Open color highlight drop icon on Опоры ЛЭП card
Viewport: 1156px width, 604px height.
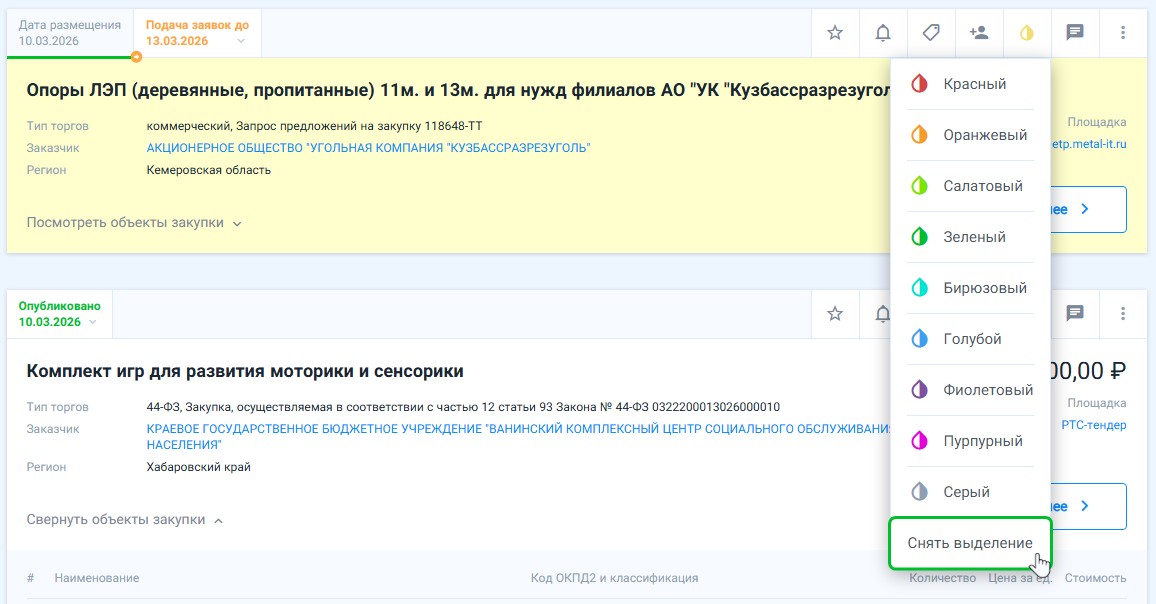tap(1026, 32)
